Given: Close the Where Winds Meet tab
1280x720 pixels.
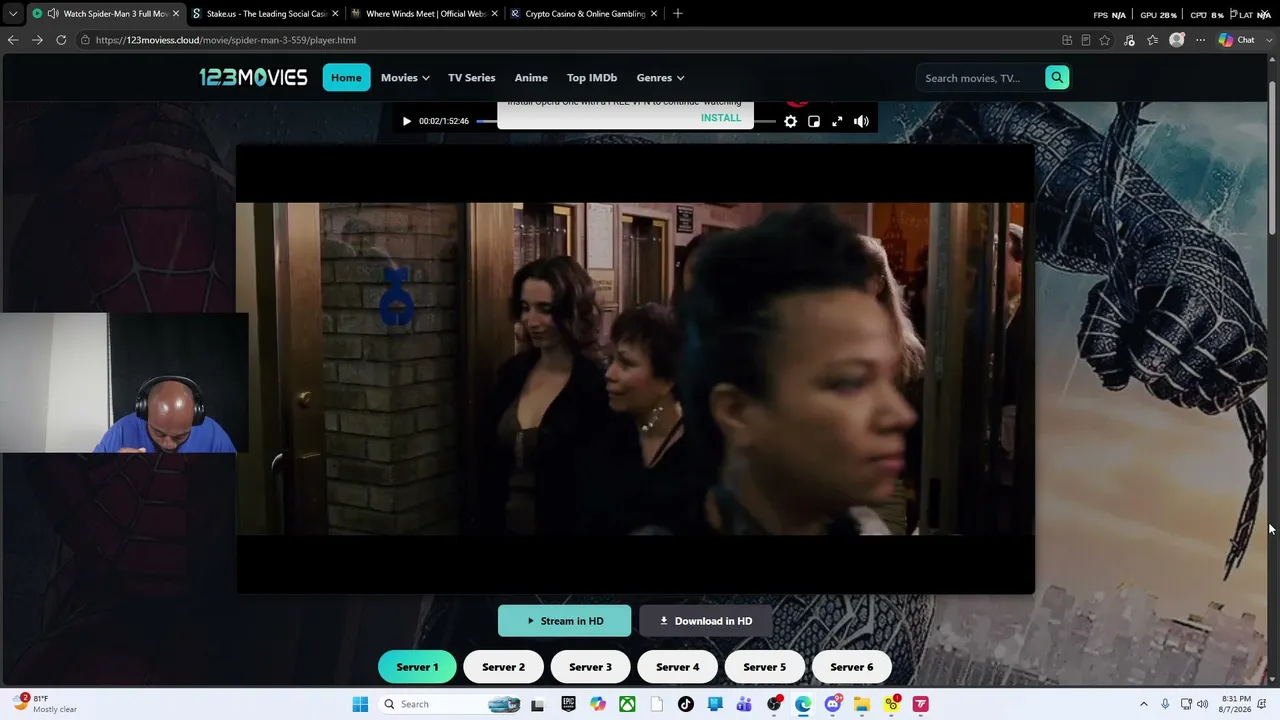Looking at the screenshot, I should (x=494, y=14).
